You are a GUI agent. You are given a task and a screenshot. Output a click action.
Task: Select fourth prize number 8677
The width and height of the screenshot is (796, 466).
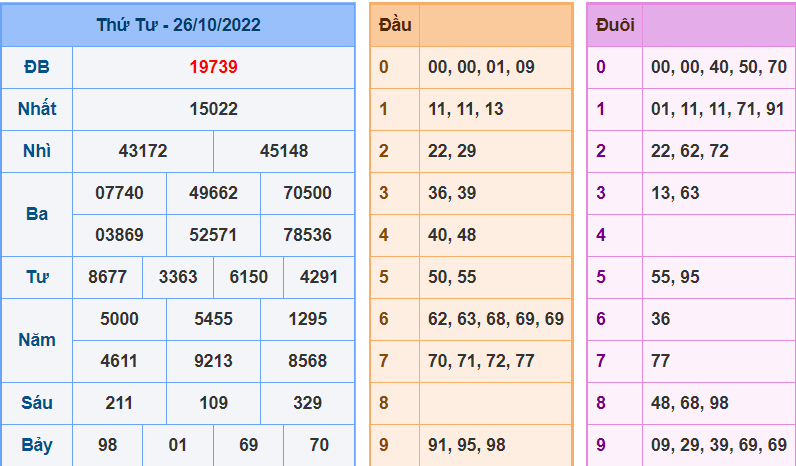107,277
